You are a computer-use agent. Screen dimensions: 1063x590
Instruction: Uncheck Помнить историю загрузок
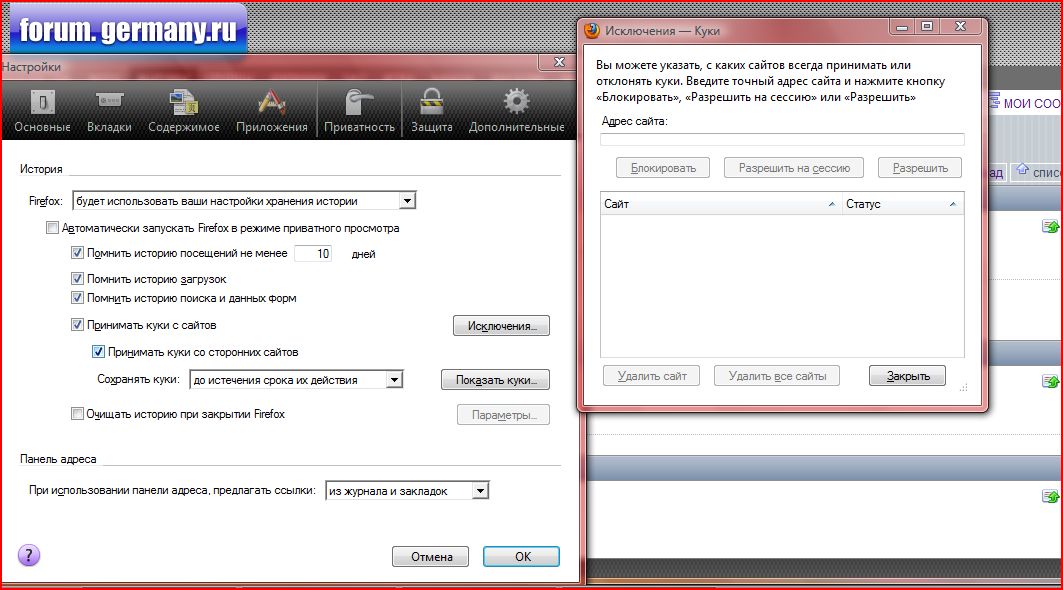[78, 279]
